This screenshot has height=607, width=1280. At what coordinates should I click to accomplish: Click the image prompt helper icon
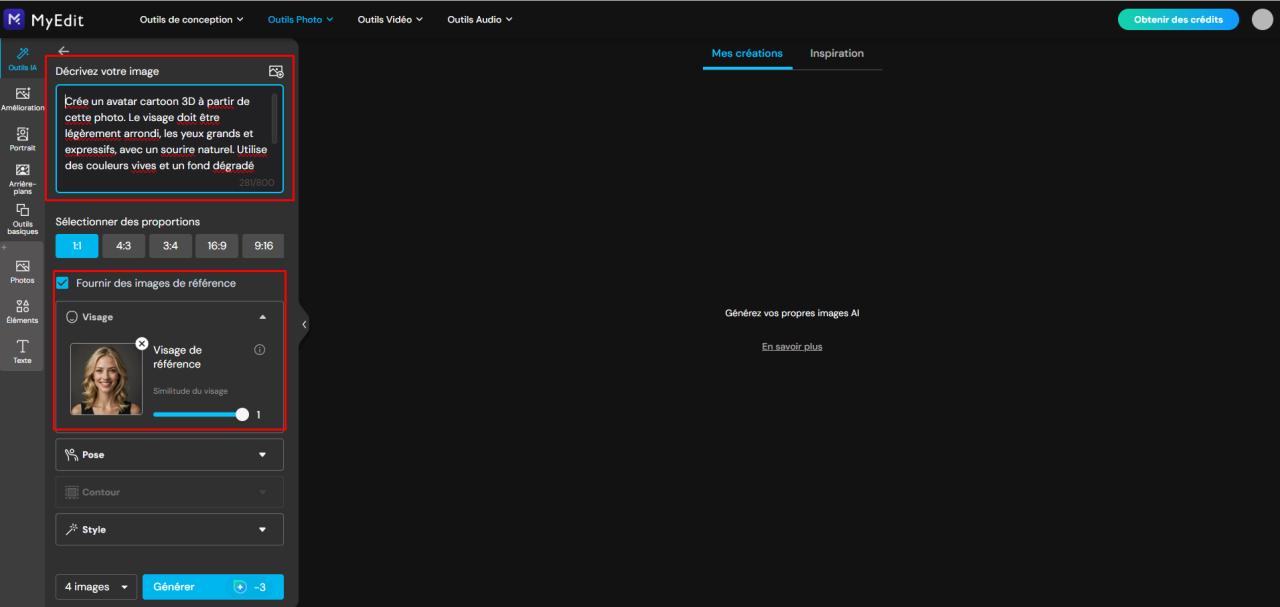276,71
